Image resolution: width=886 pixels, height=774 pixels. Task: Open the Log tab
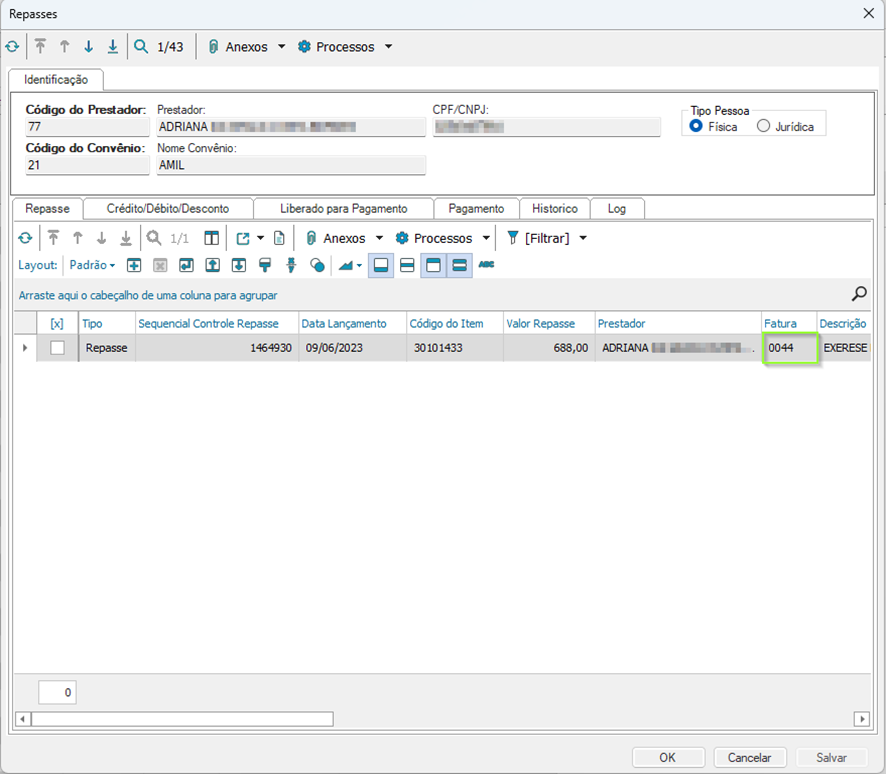click(617, 208)
